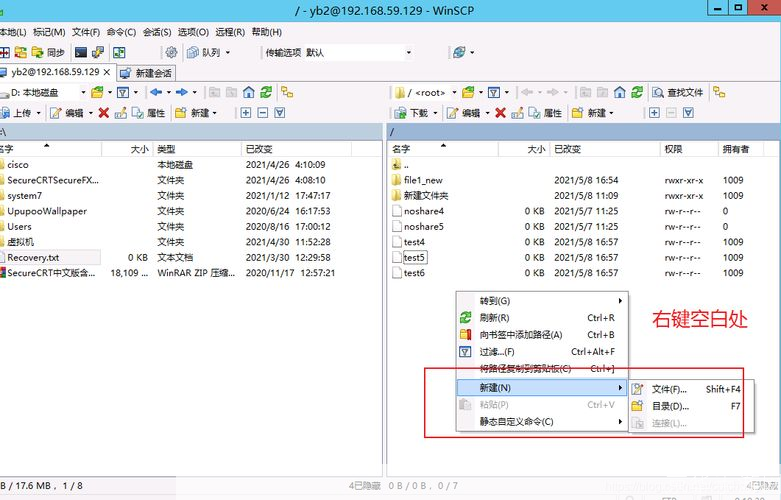This screenshot has height=500, width=781.
Task: Select the UpupooWallpaper folder
Action: pyautogui.click(x=47, y=211)
